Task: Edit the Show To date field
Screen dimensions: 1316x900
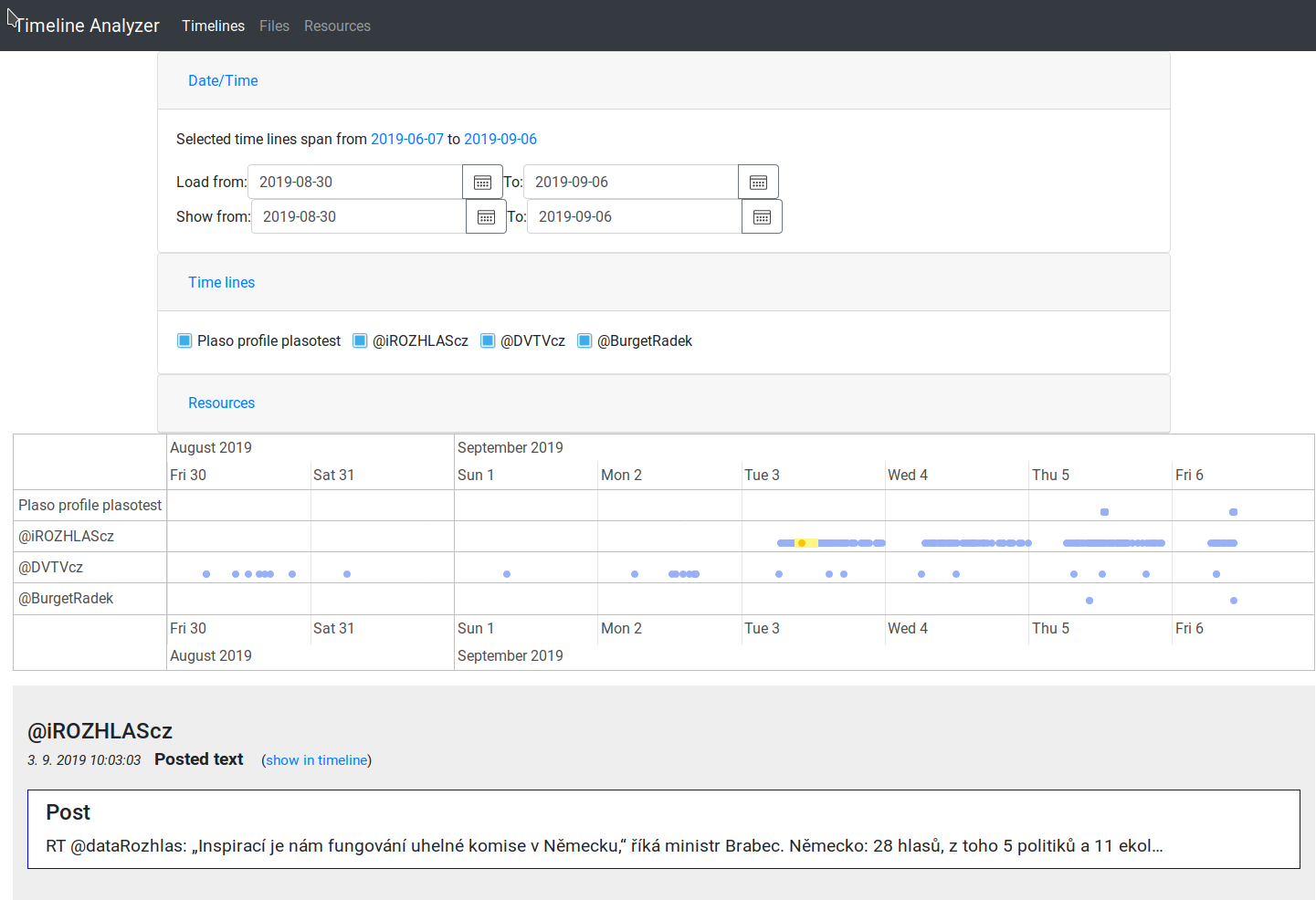Action: [635, 216]
